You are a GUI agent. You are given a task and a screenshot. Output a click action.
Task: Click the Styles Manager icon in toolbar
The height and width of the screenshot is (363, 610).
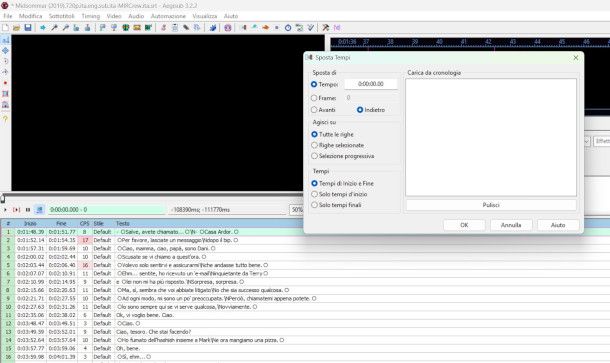coord(164,28)
